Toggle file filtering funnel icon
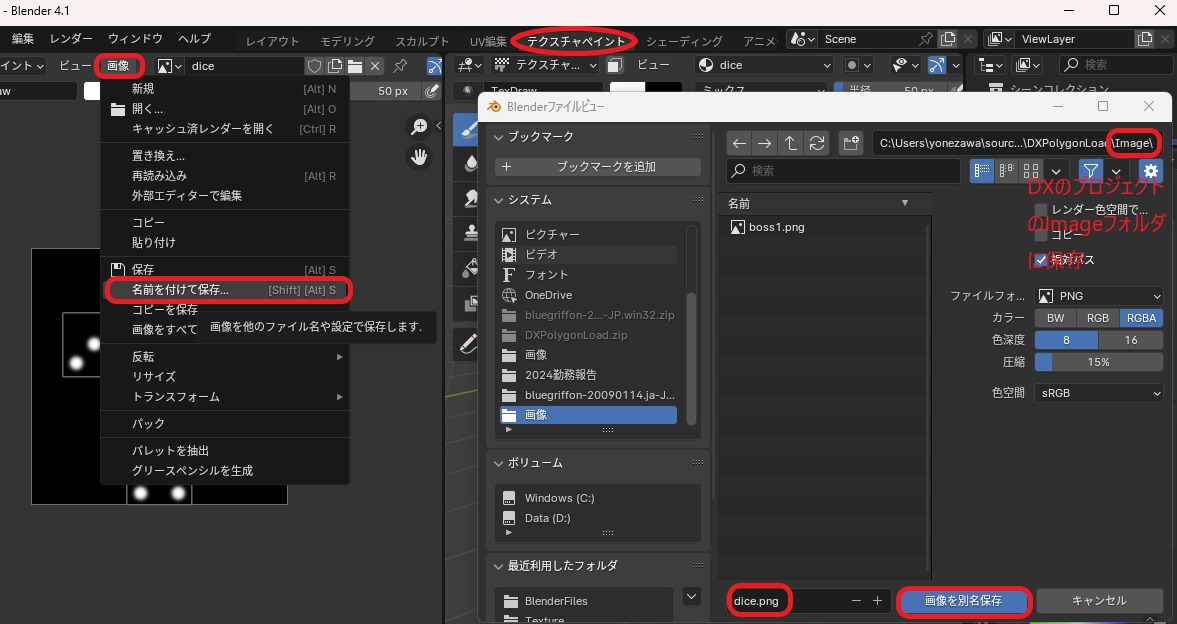 pyautogui.click(x=1091, y=170)
